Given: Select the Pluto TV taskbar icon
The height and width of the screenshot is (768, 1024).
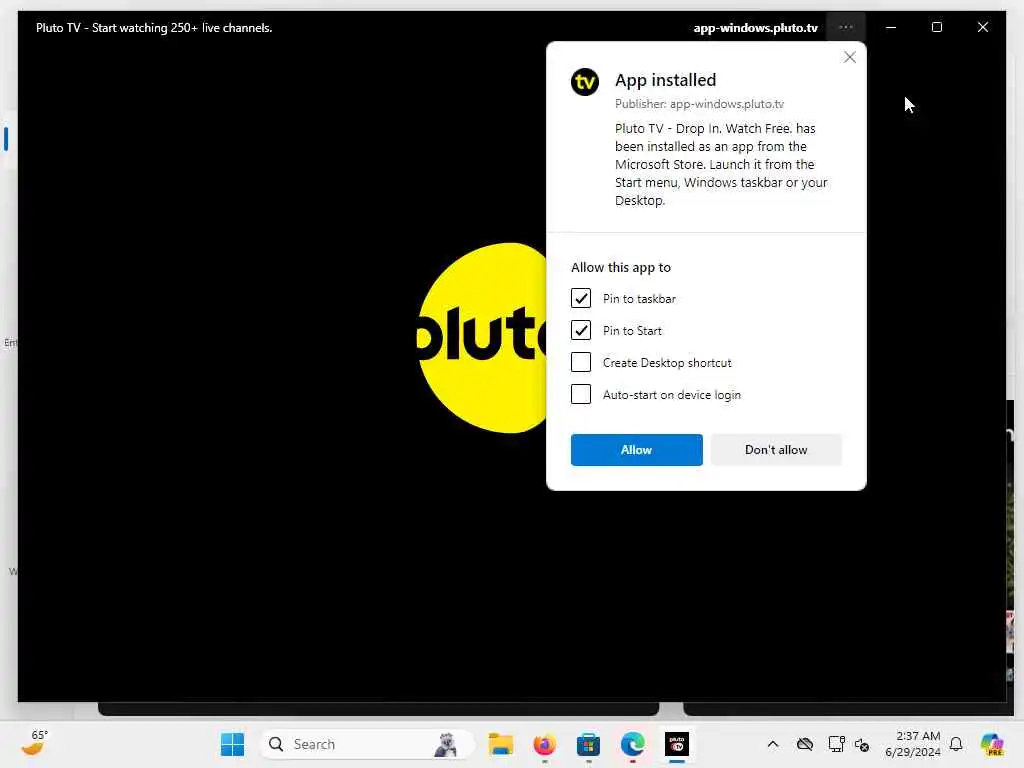Looking at the screenshot, I should (677, 744).
